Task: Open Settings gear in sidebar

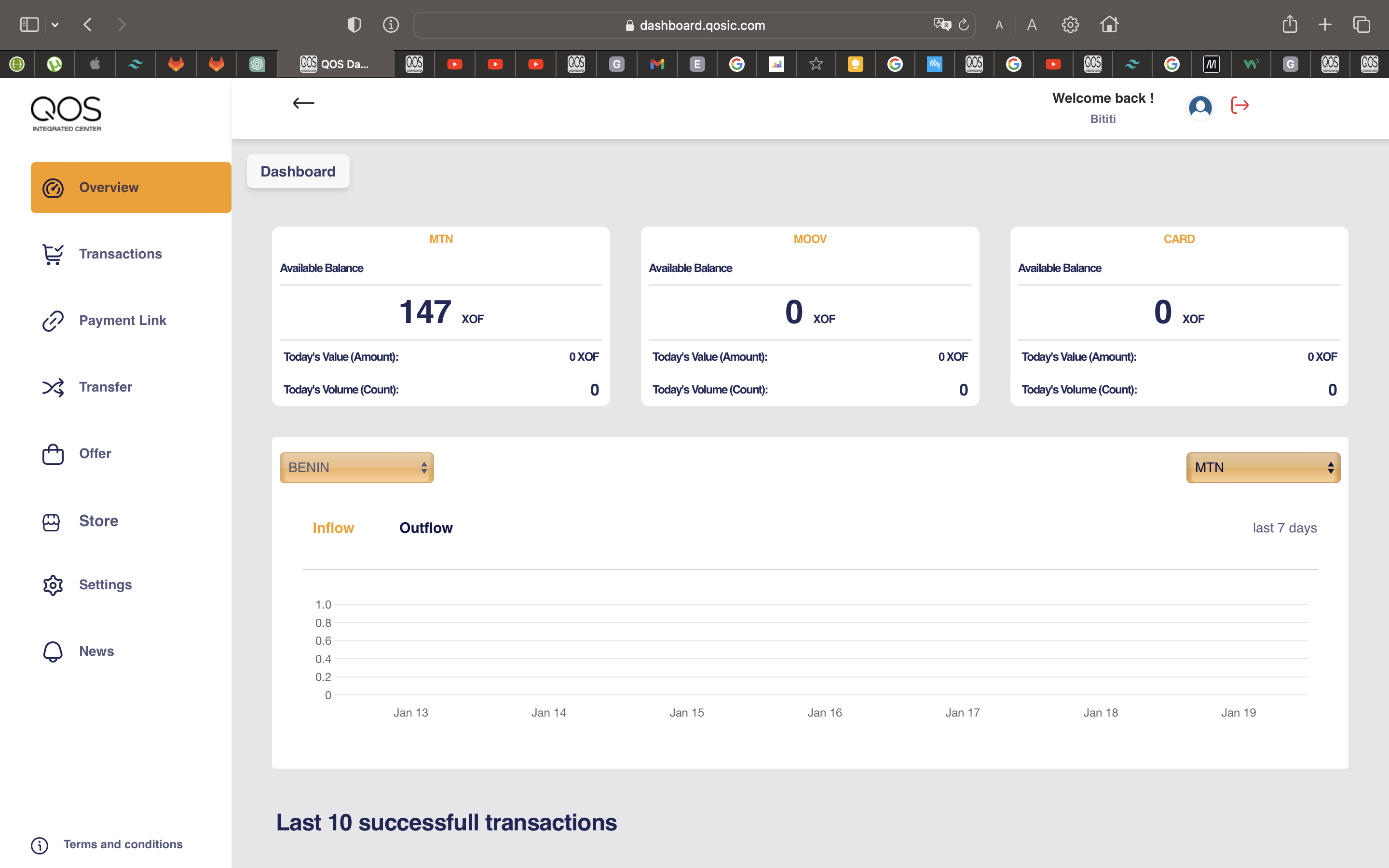Action: (x=53, y=585)
